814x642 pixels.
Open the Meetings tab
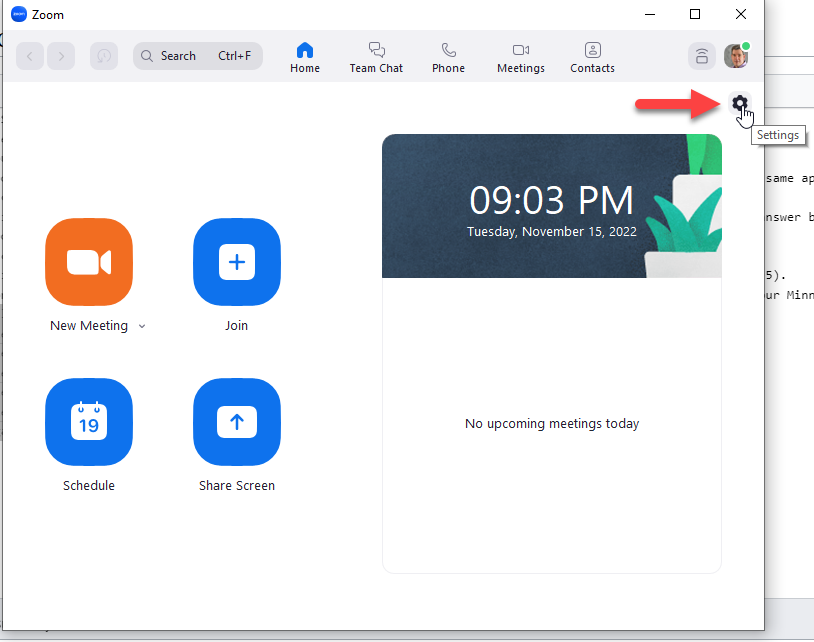click(x=521, y=57)
